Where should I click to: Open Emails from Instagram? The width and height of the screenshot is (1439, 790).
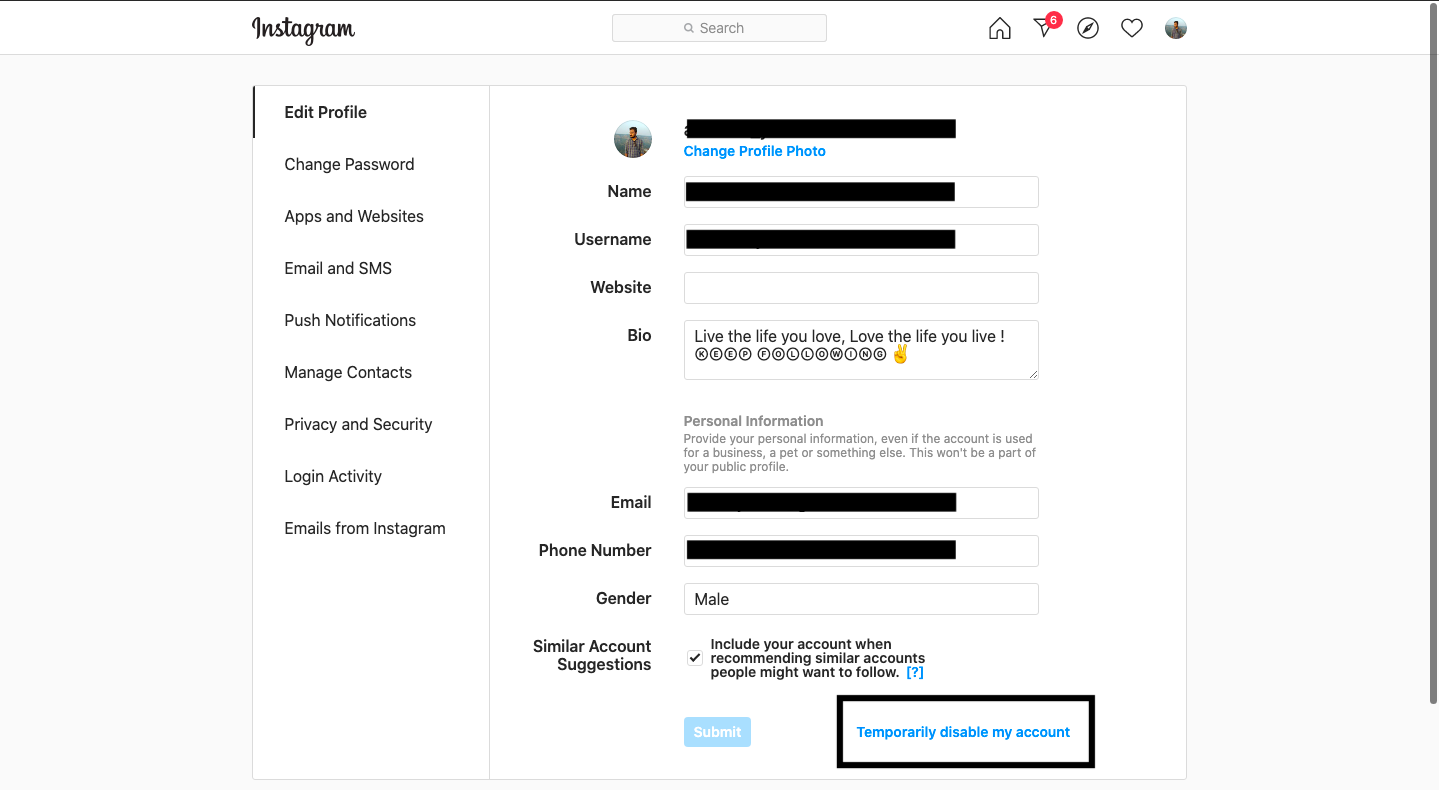[x=365, y=528]
